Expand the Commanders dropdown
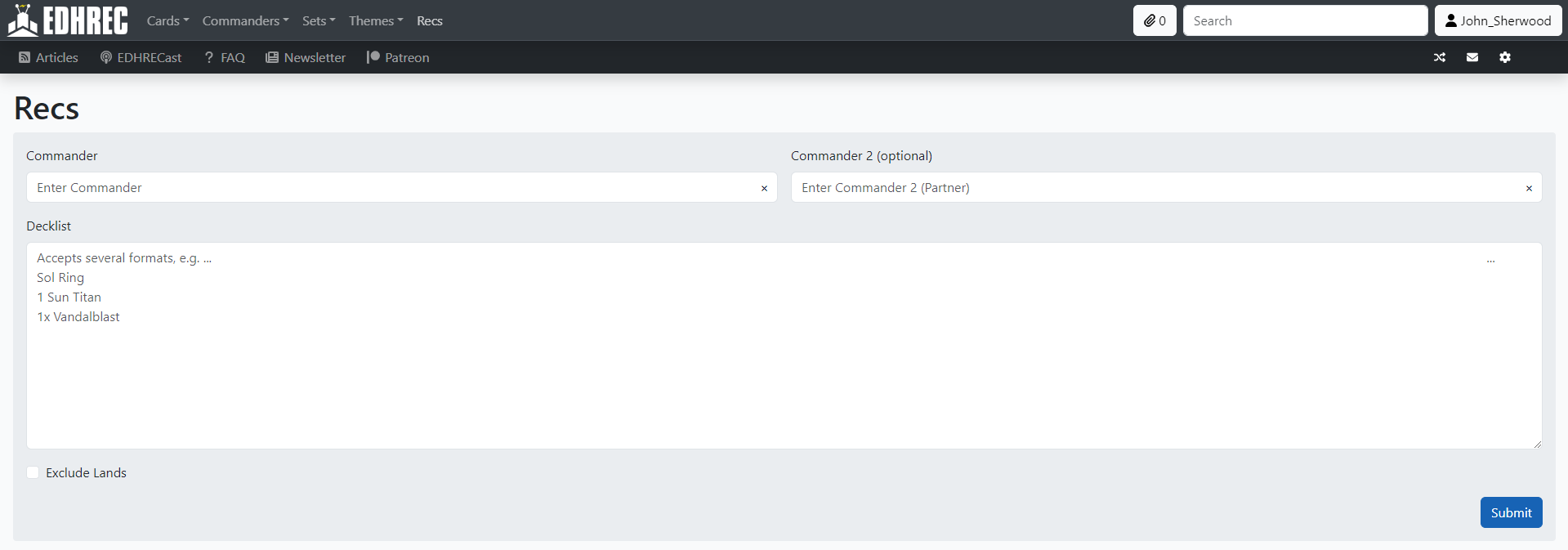Screen dimensions: 1568x550 (x=244, y=20)
